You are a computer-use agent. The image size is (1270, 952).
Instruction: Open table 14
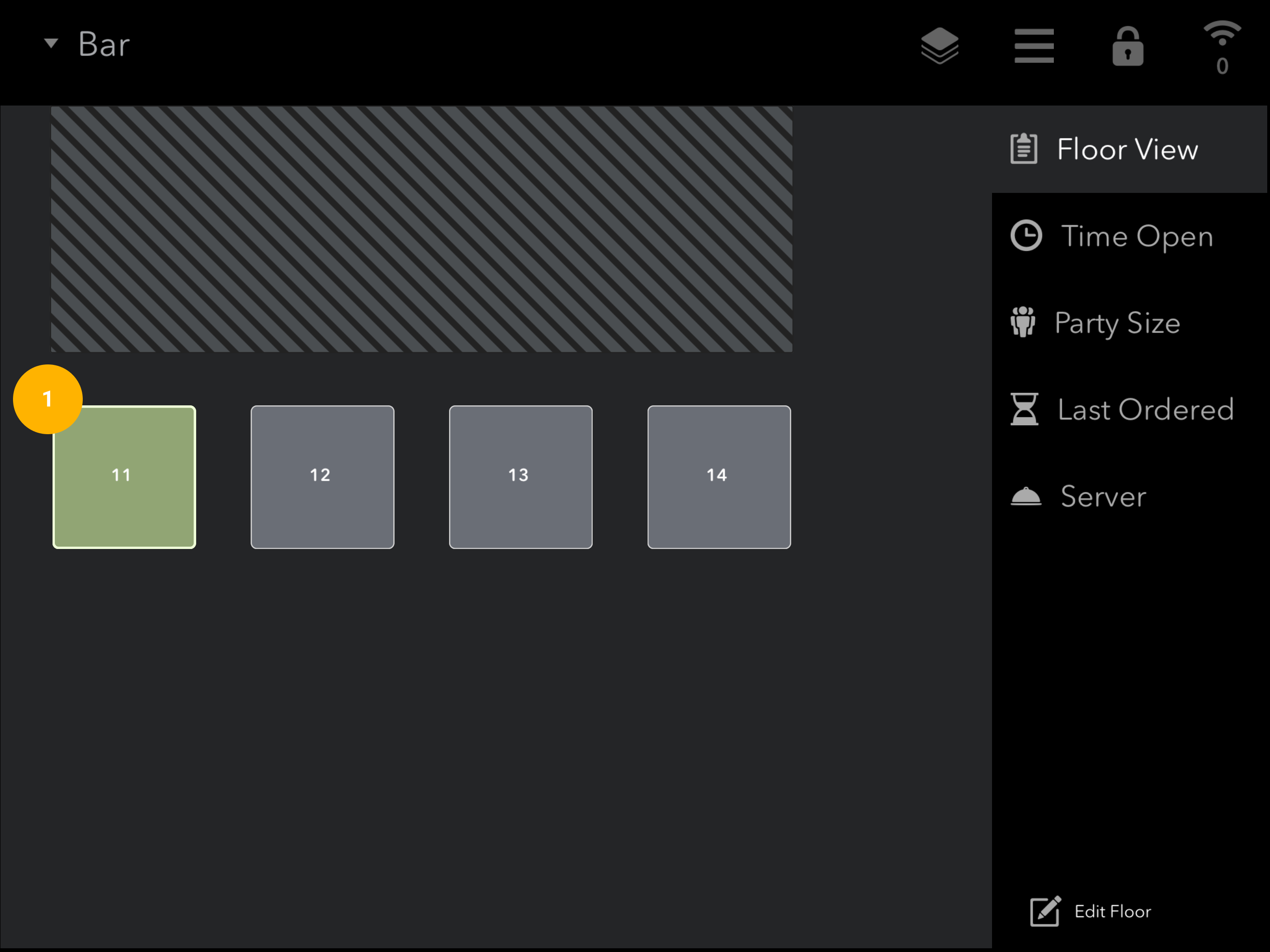[720, 477]
